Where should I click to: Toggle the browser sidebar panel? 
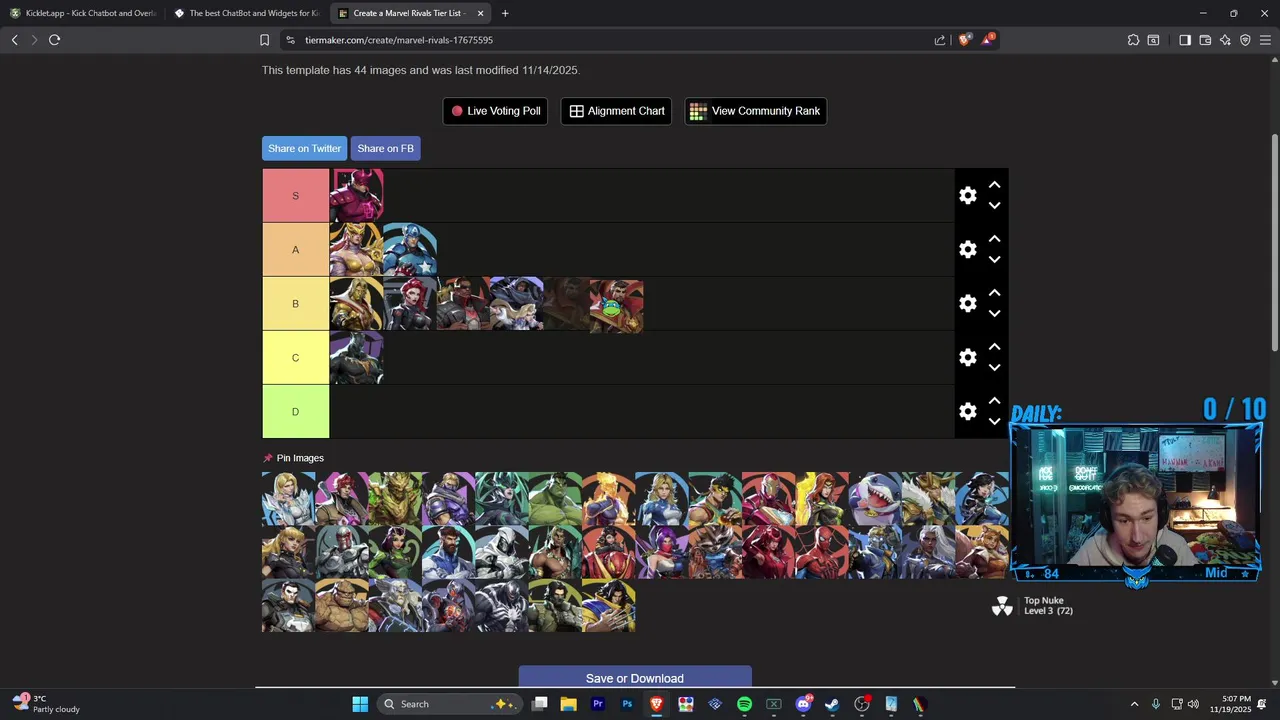pyautogui.click(x=1185, y=40)
